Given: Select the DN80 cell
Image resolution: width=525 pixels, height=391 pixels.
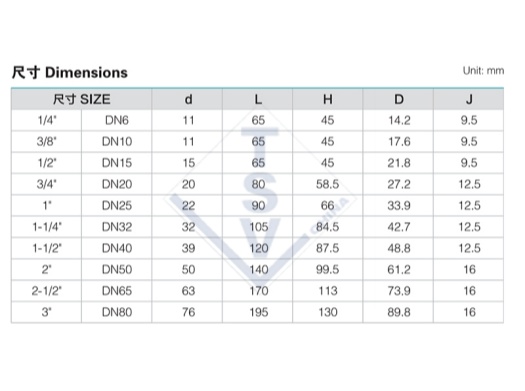Looking at the screenshot, I should (117, 312).
